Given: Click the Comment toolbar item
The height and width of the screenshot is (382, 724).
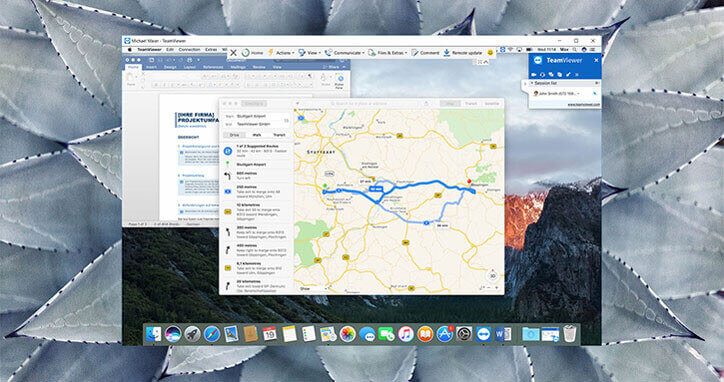Looking at the screenshot, I should 426,53.
